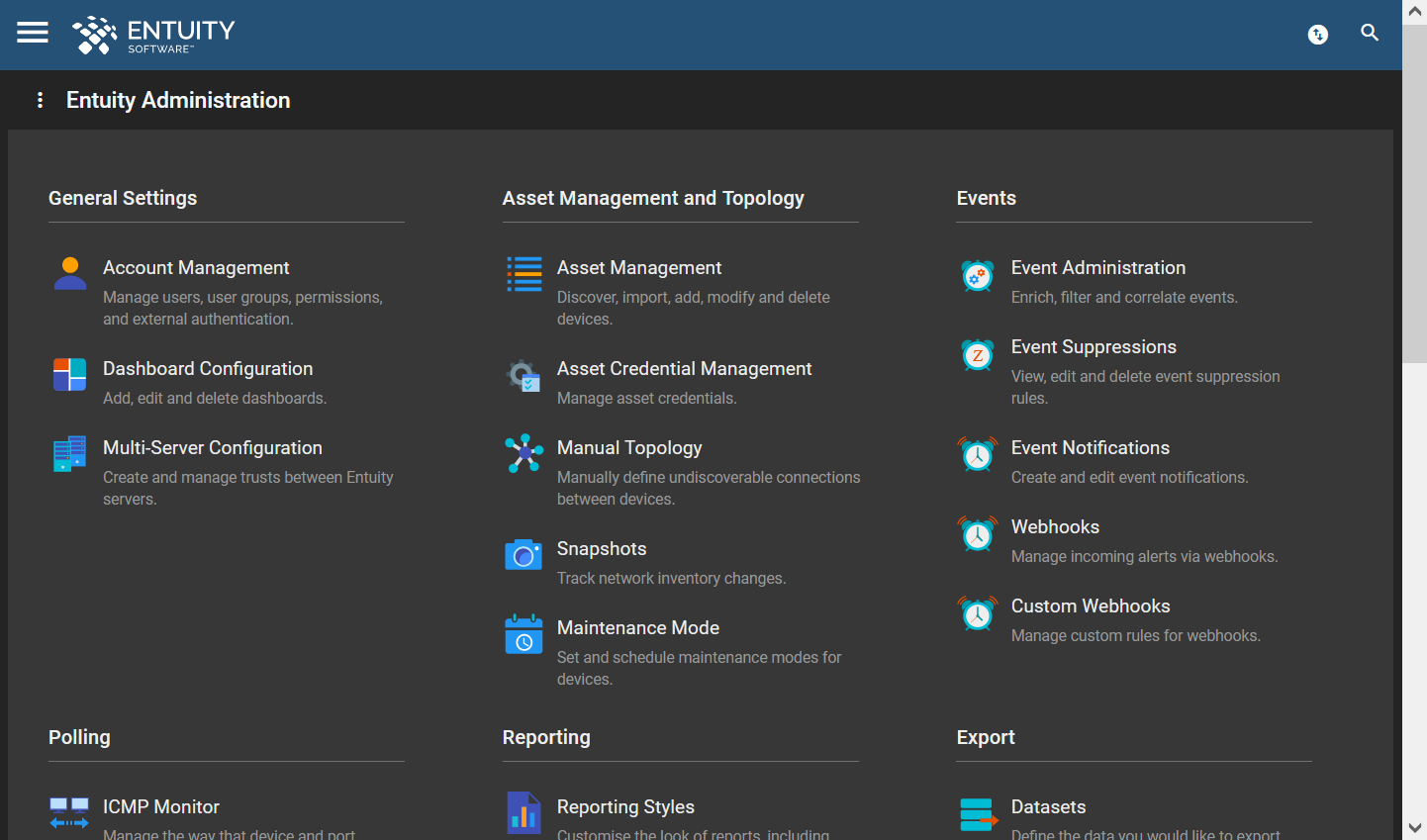
Task: Click 'Create and edit event notifications.' text
Action: click(x=1130, y=477)
